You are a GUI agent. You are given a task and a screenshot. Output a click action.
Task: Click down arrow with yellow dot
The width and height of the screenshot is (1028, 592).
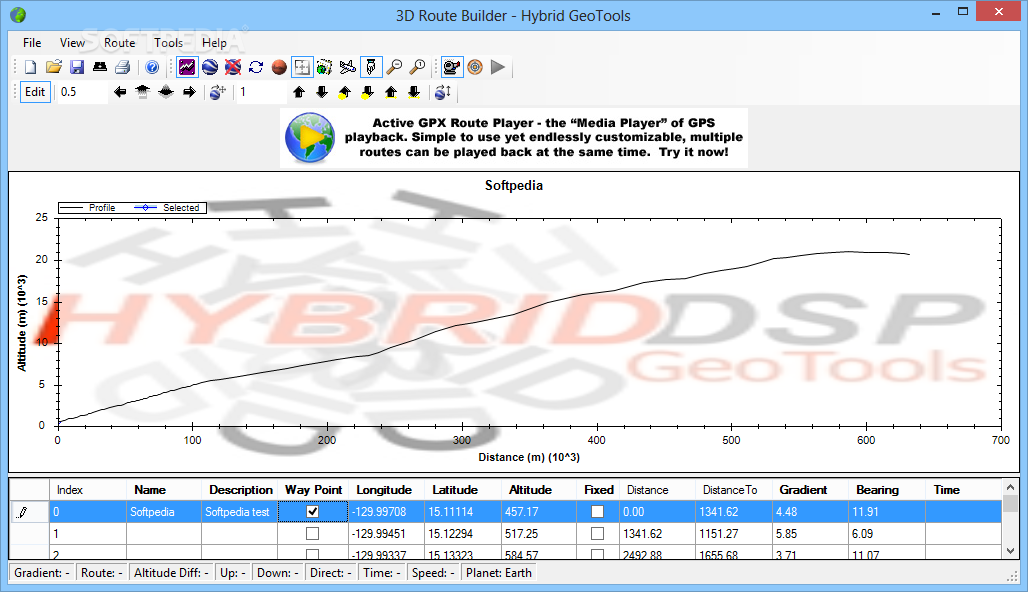368,92
